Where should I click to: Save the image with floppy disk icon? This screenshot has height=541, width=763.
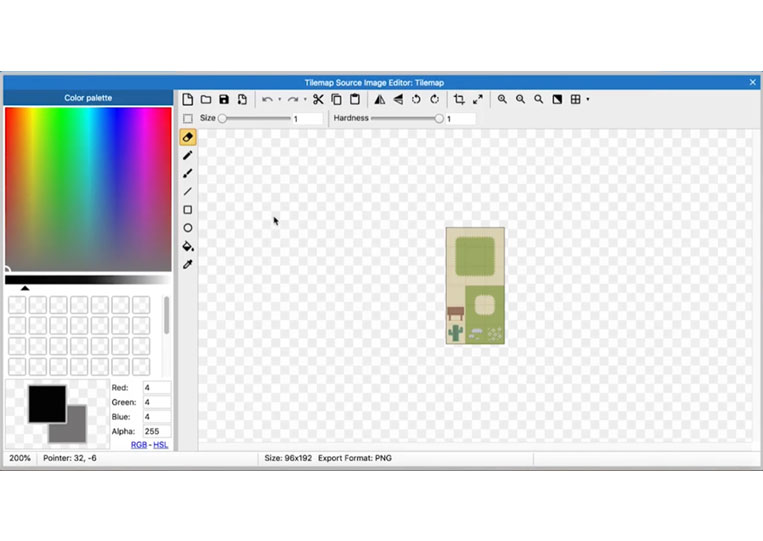[x=224, y=100]
